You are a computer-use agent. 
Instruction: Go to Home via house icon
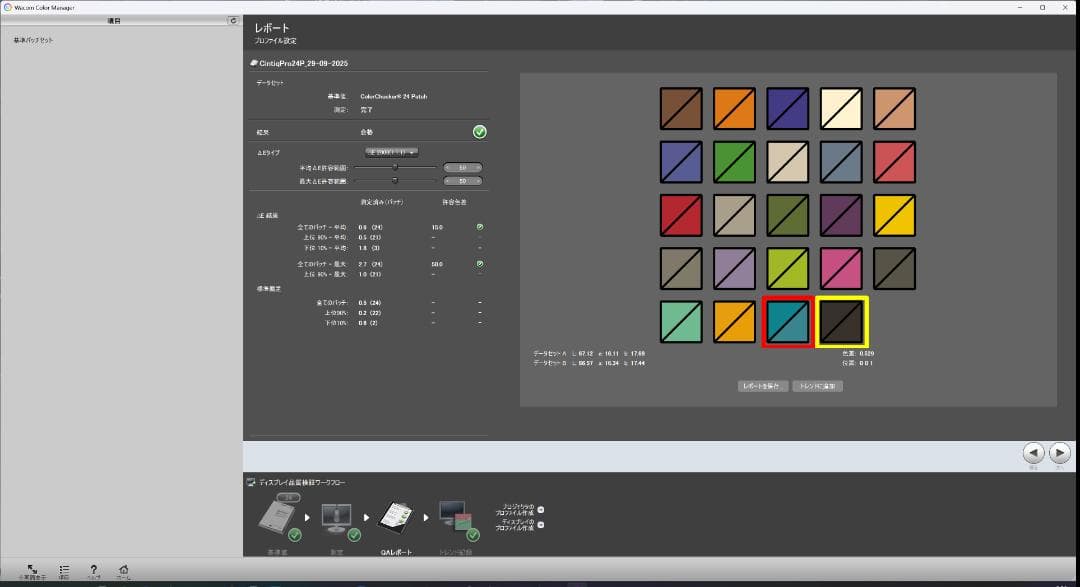pos(123,569)
